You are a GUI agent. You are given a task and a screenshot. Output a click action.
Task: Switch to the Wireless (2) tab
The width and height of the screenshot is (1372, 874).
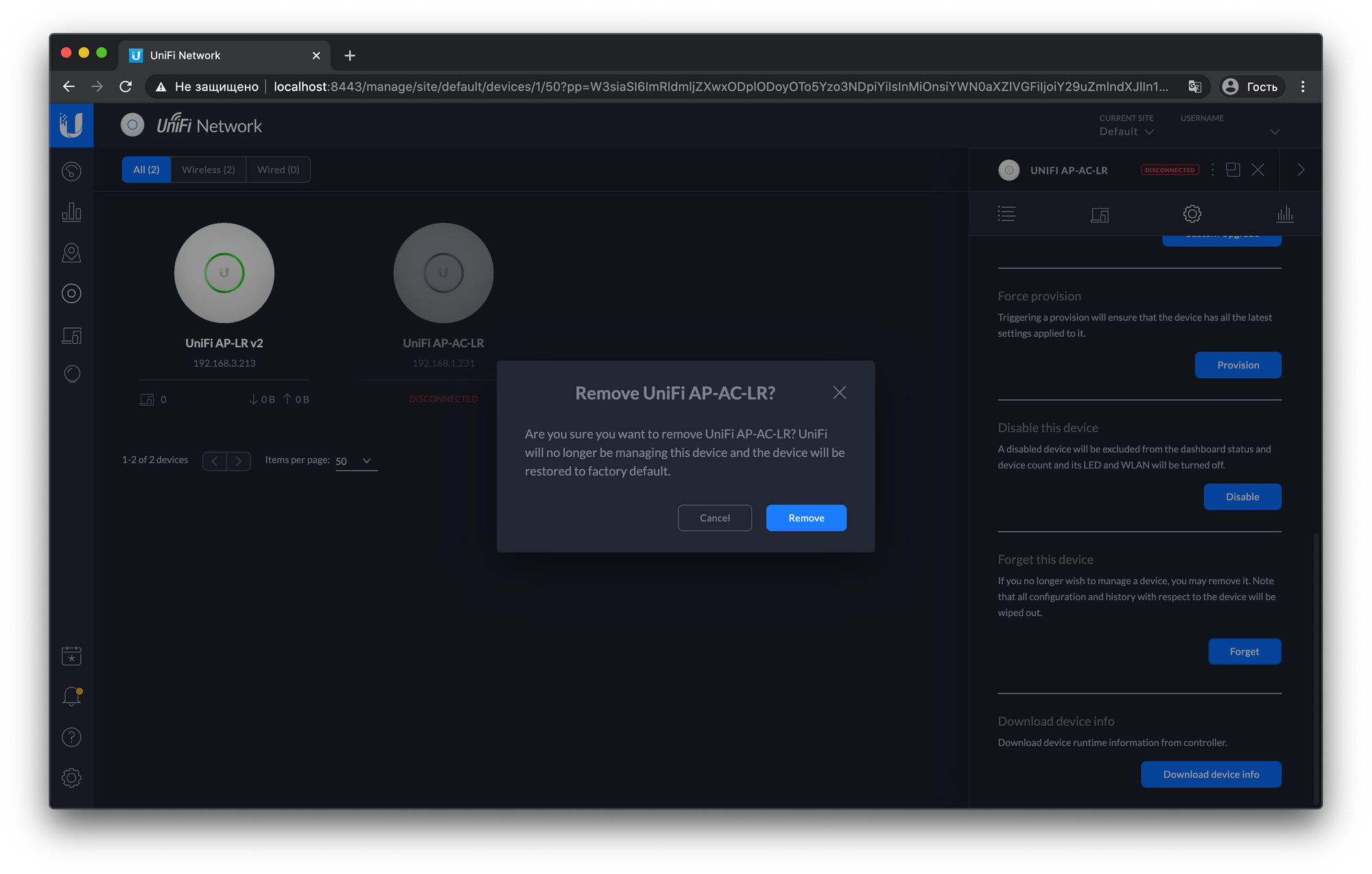208,169
